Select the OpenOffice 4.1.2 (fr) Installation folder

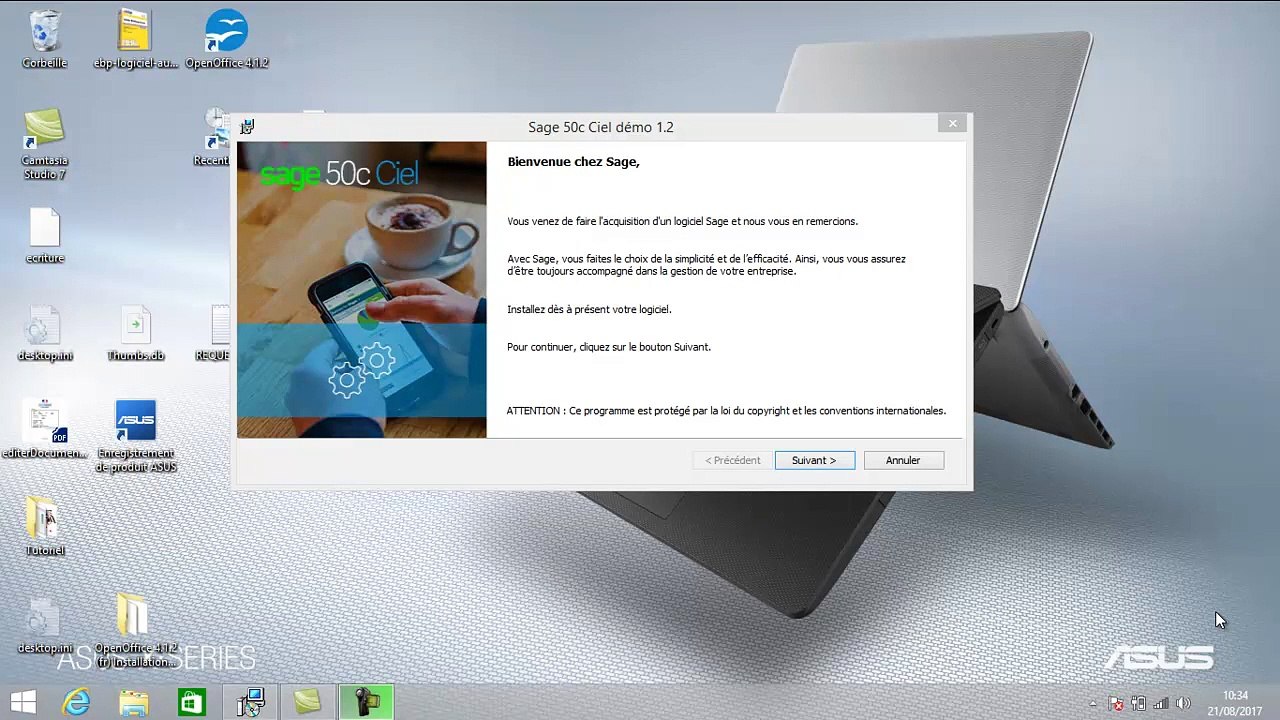coord(136,630)
